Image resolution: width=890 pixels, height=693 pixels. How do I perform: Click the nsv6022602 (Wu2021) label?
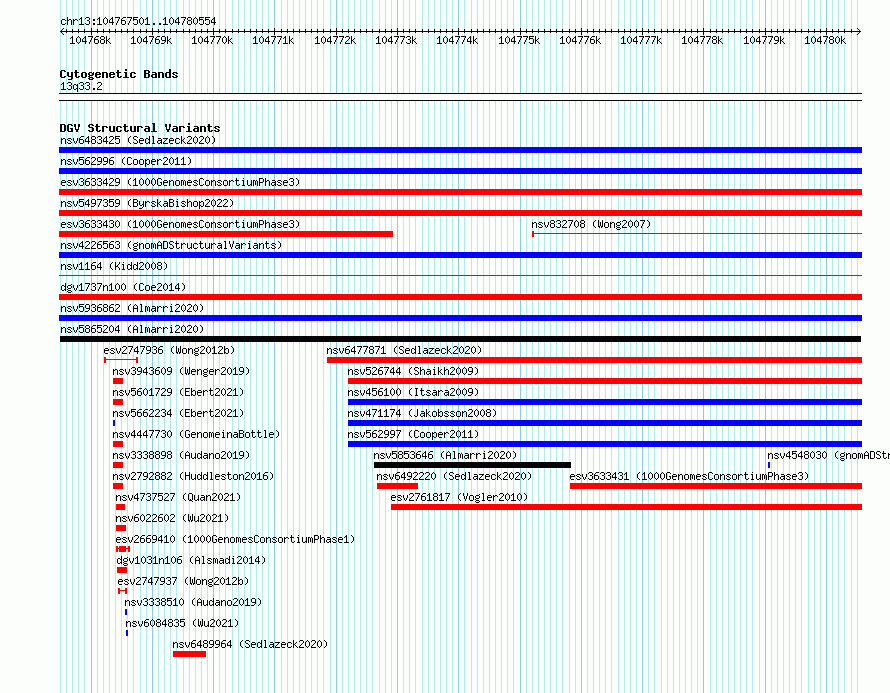[x=172, y=518]
